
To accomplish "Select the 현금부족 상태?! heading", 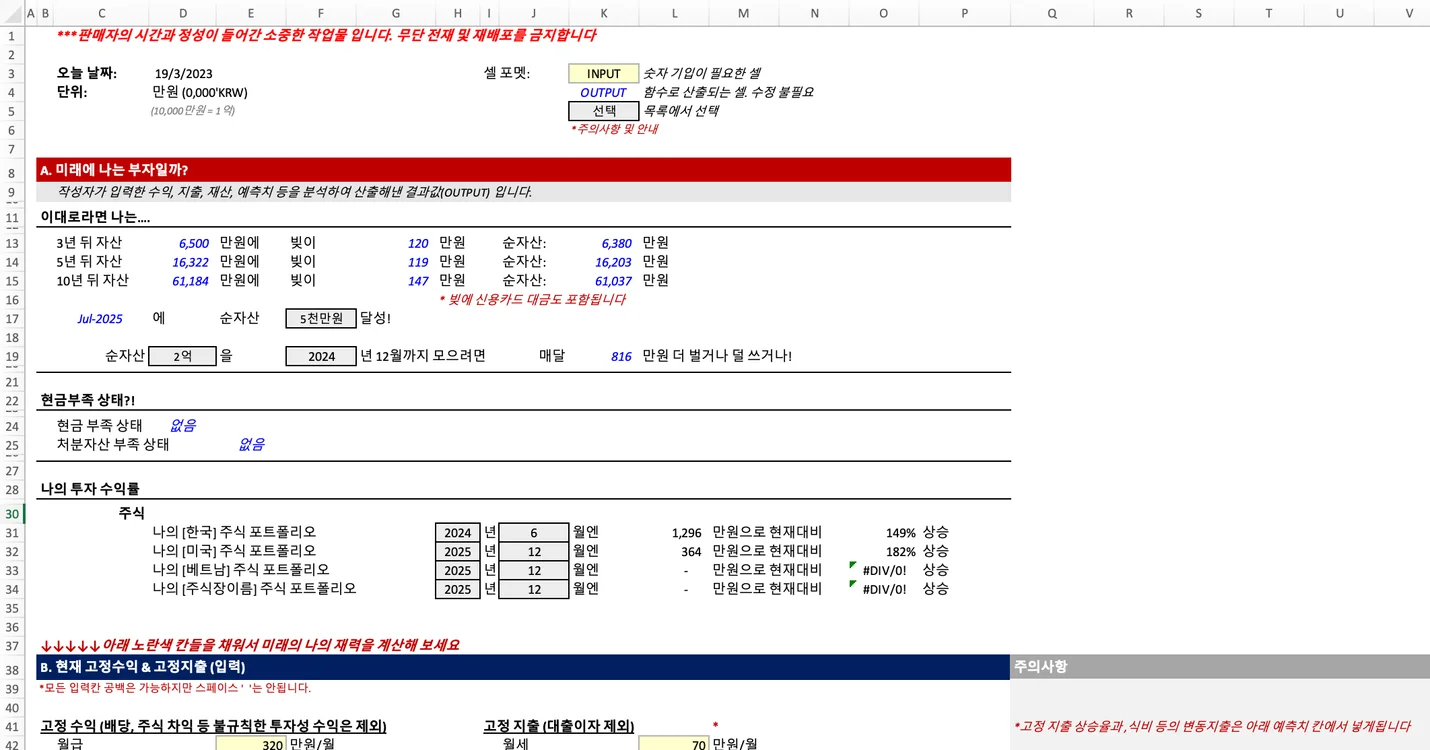I will [x=88, y=400].
